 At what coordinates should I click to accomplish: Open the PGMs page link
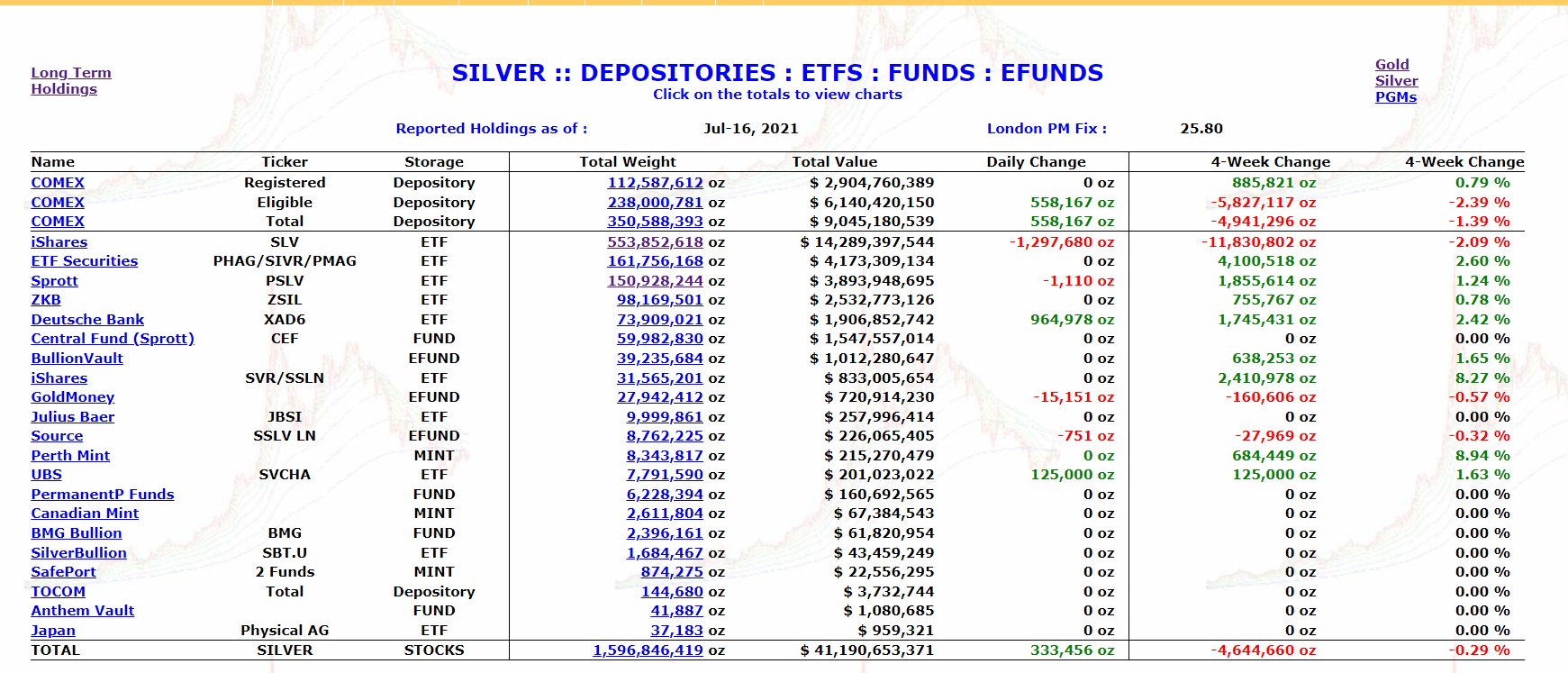(1395, 96)
